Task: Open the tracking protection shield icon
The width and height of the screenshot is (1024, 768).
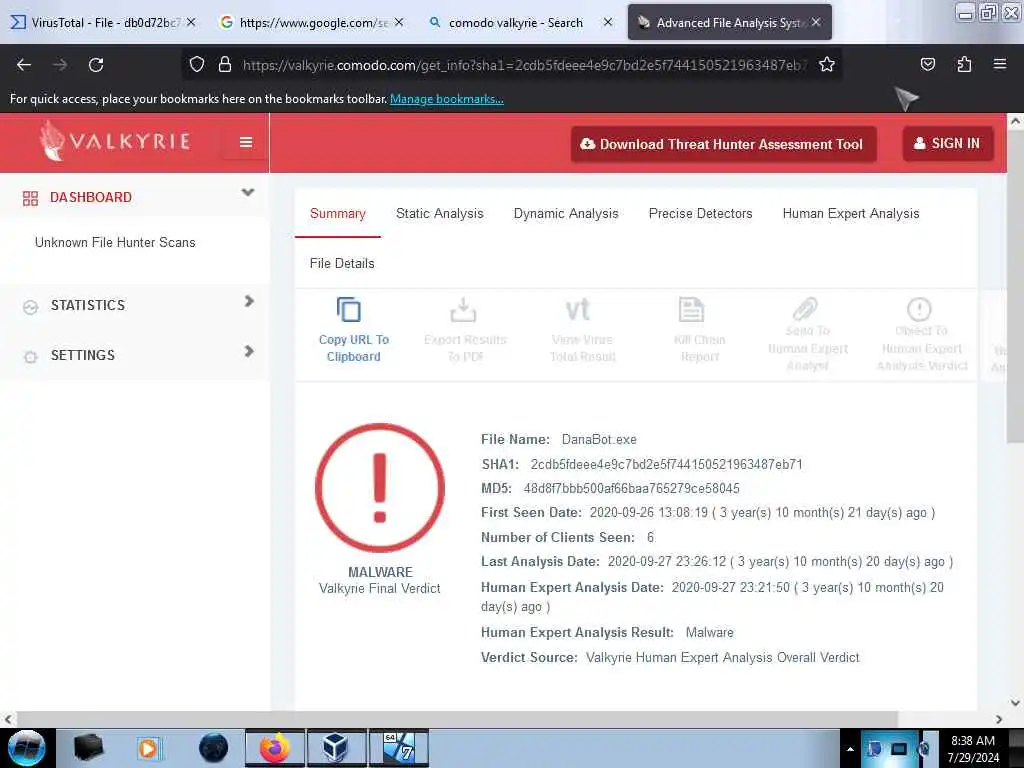Action: tap(197, 65)
